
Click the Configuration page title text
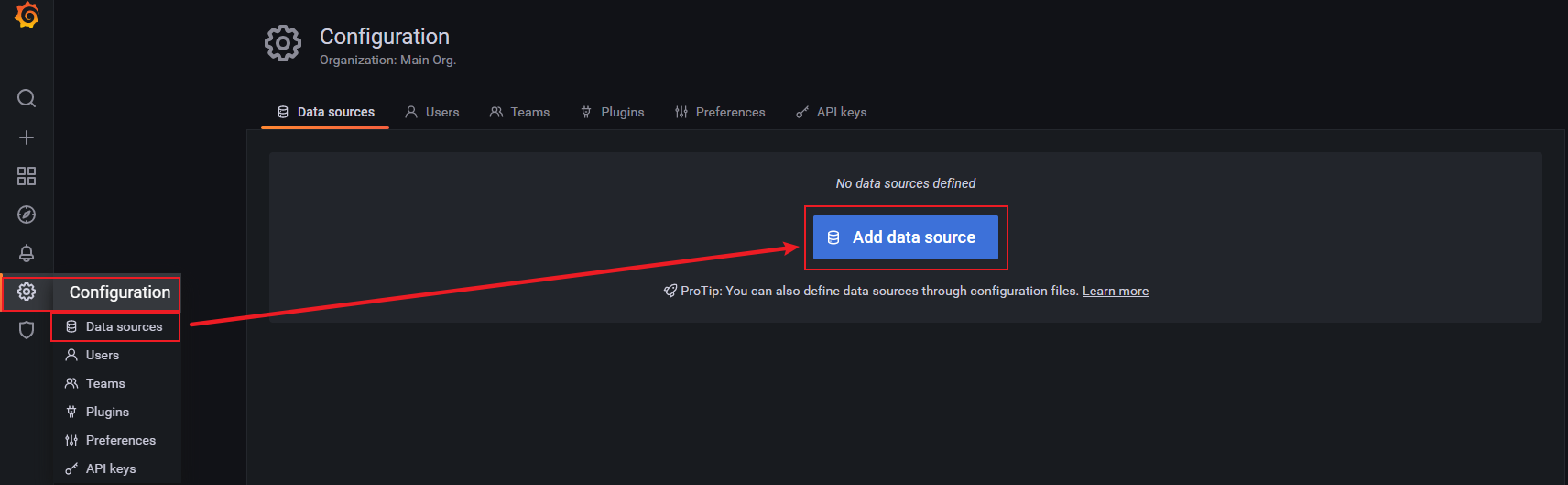pos(385,37)
